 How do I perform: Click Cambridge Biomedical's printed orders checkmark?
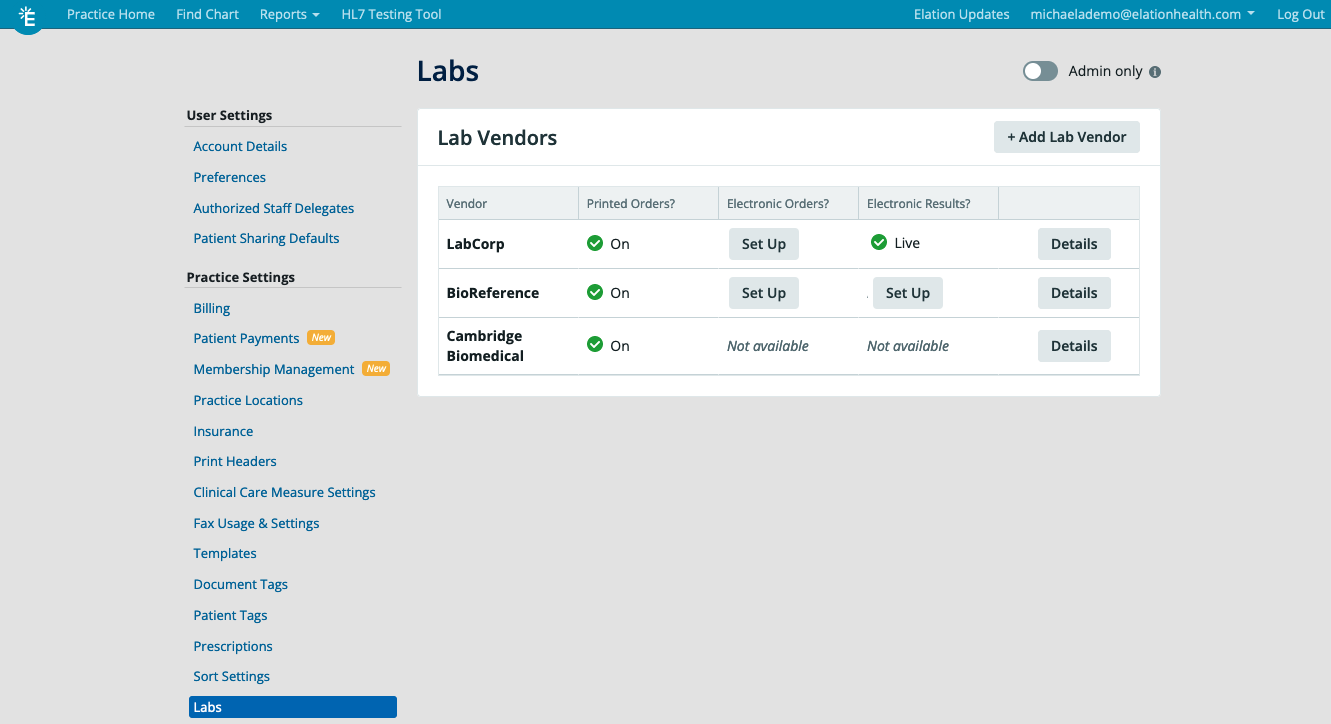(x=594, y=345)
